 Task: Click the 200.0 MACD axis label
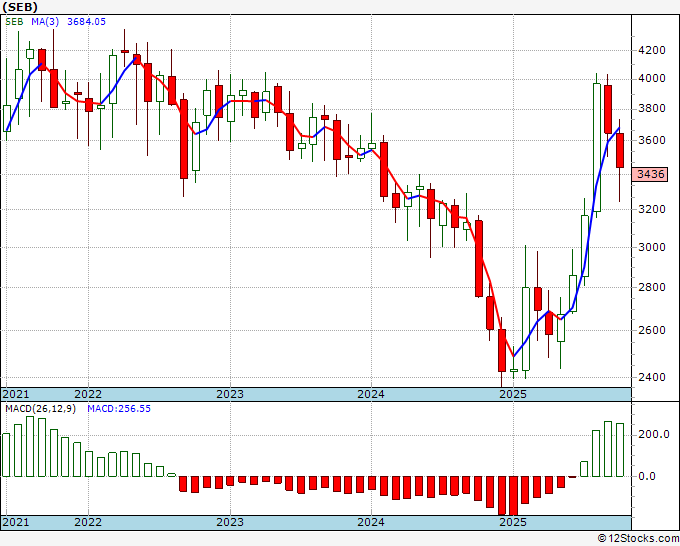(654, 435)
